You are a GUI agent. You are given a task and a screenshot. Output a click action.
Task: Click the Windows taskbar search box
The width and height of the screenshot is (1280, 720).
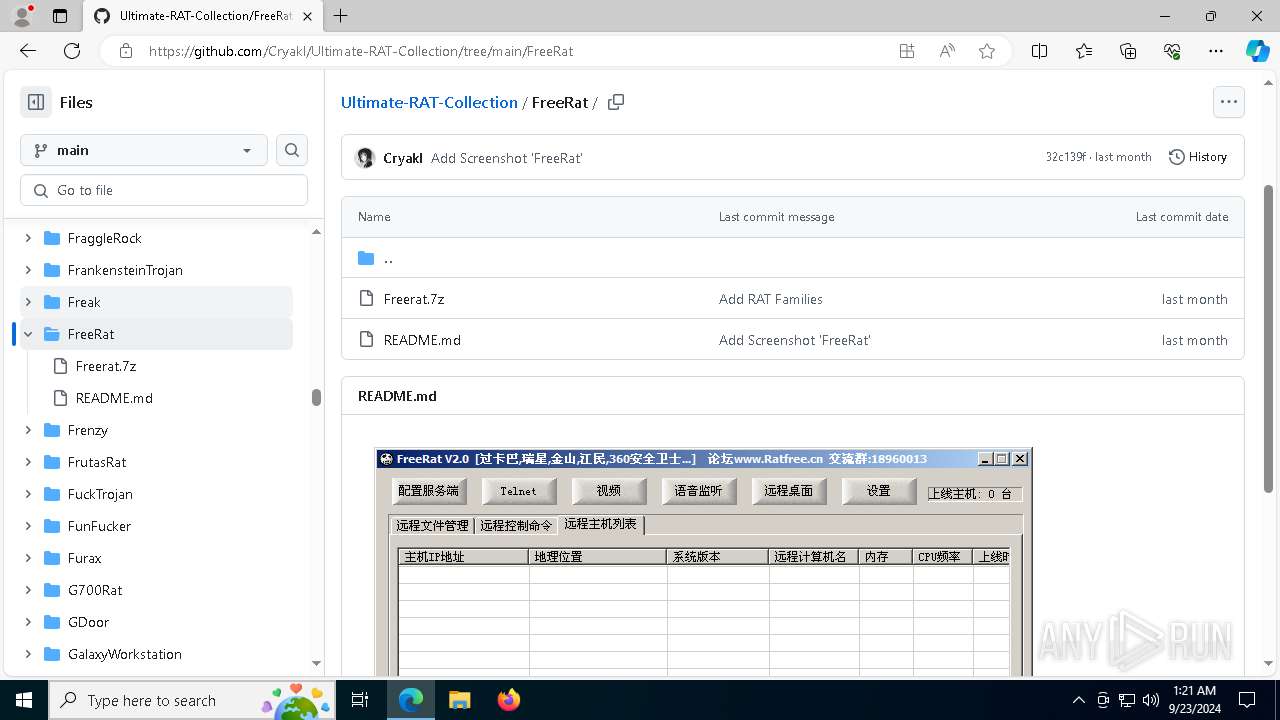(192, 700)
